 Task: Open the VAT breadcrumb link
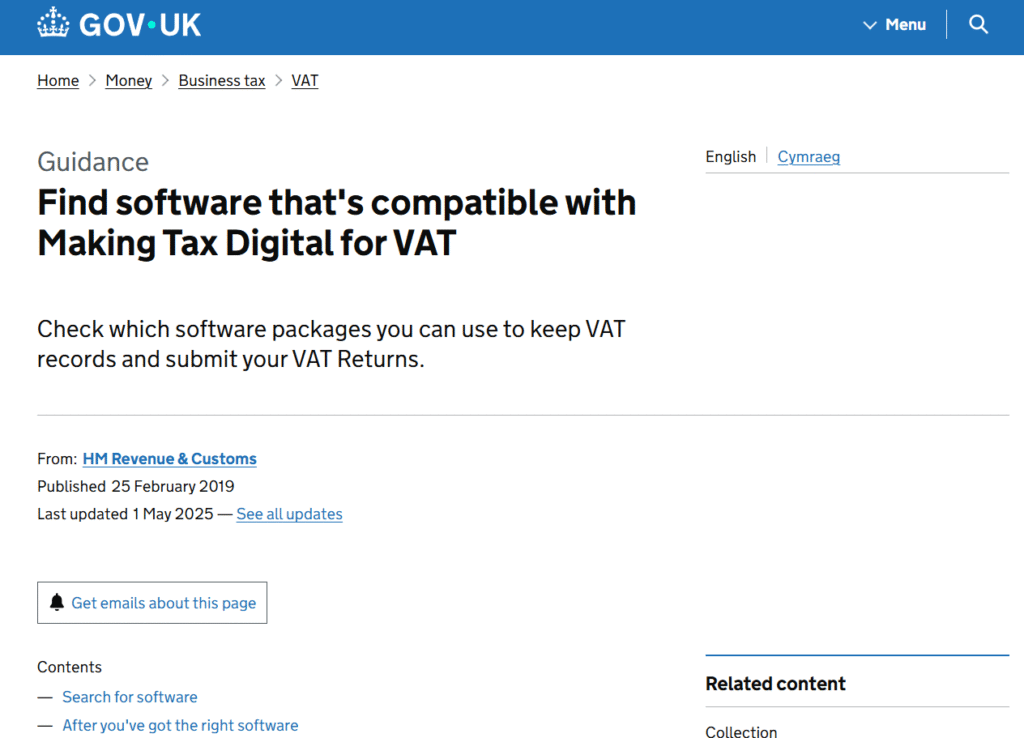304,80
